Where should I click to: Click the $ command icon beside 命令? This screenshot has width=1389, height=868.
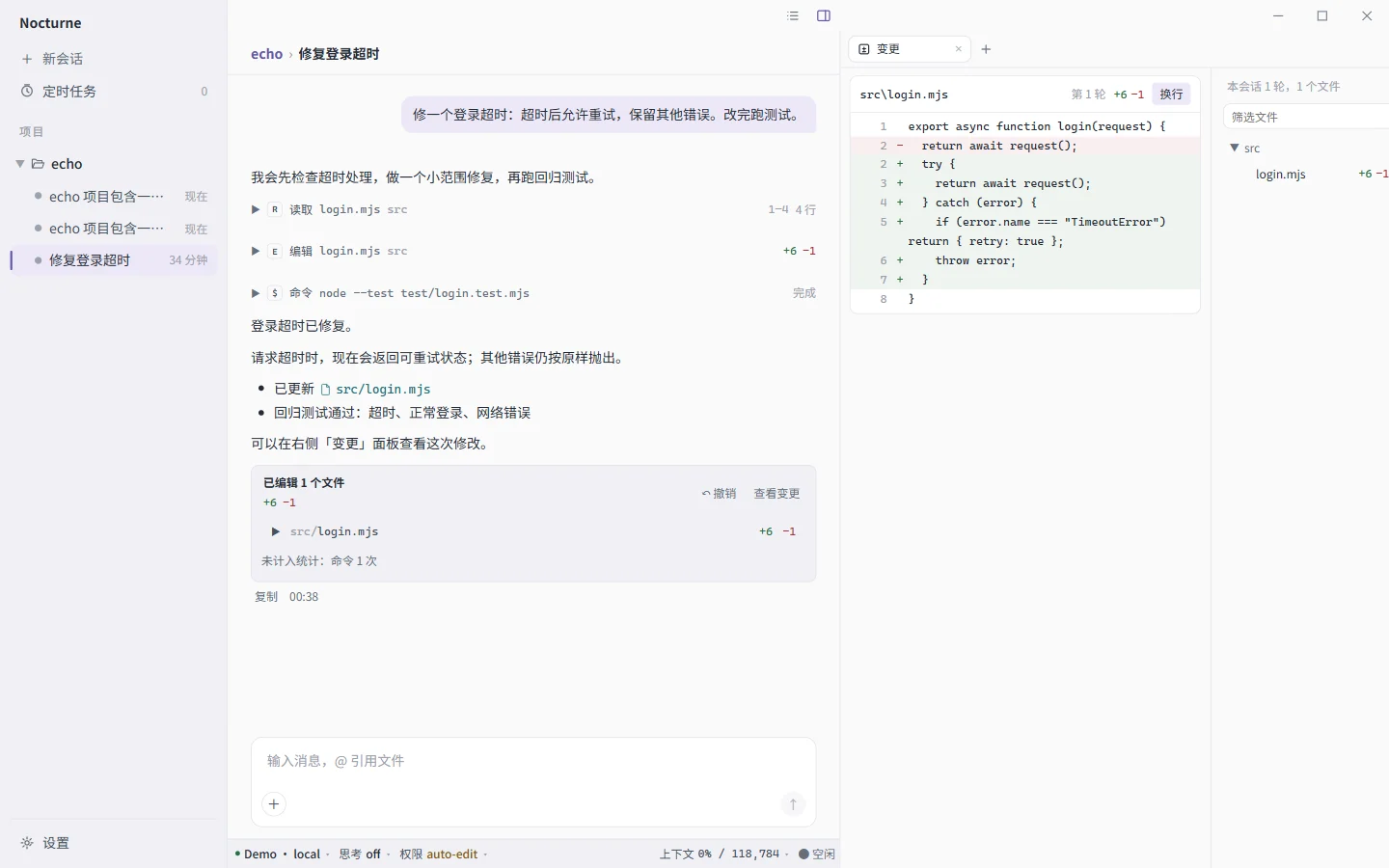coord(275,293)
